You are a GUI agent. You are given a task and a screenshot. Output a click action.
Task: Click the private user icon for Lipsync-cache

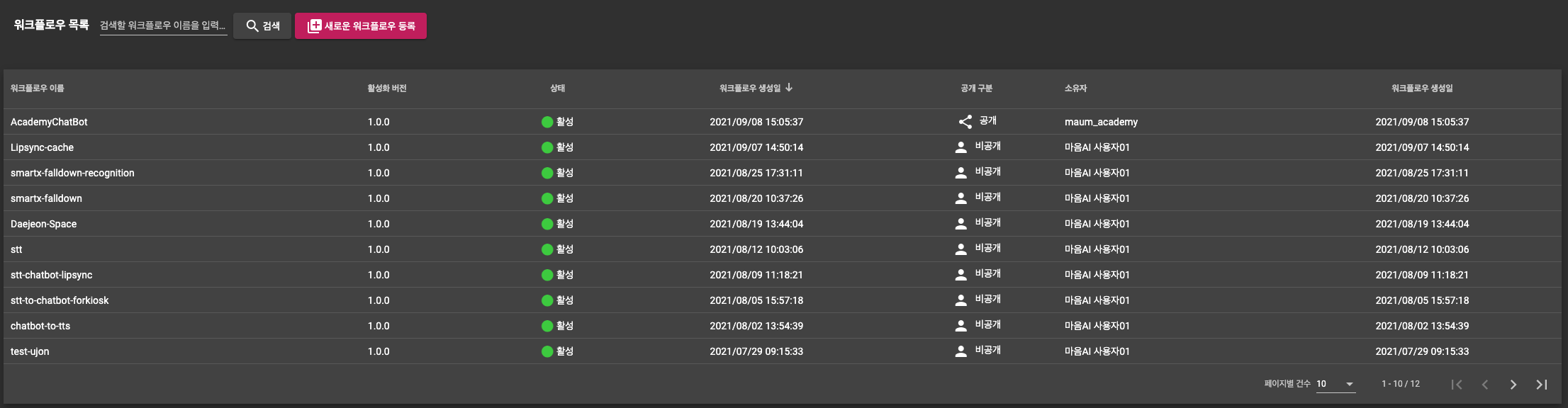pyautogui.click(x=961, y=147)
